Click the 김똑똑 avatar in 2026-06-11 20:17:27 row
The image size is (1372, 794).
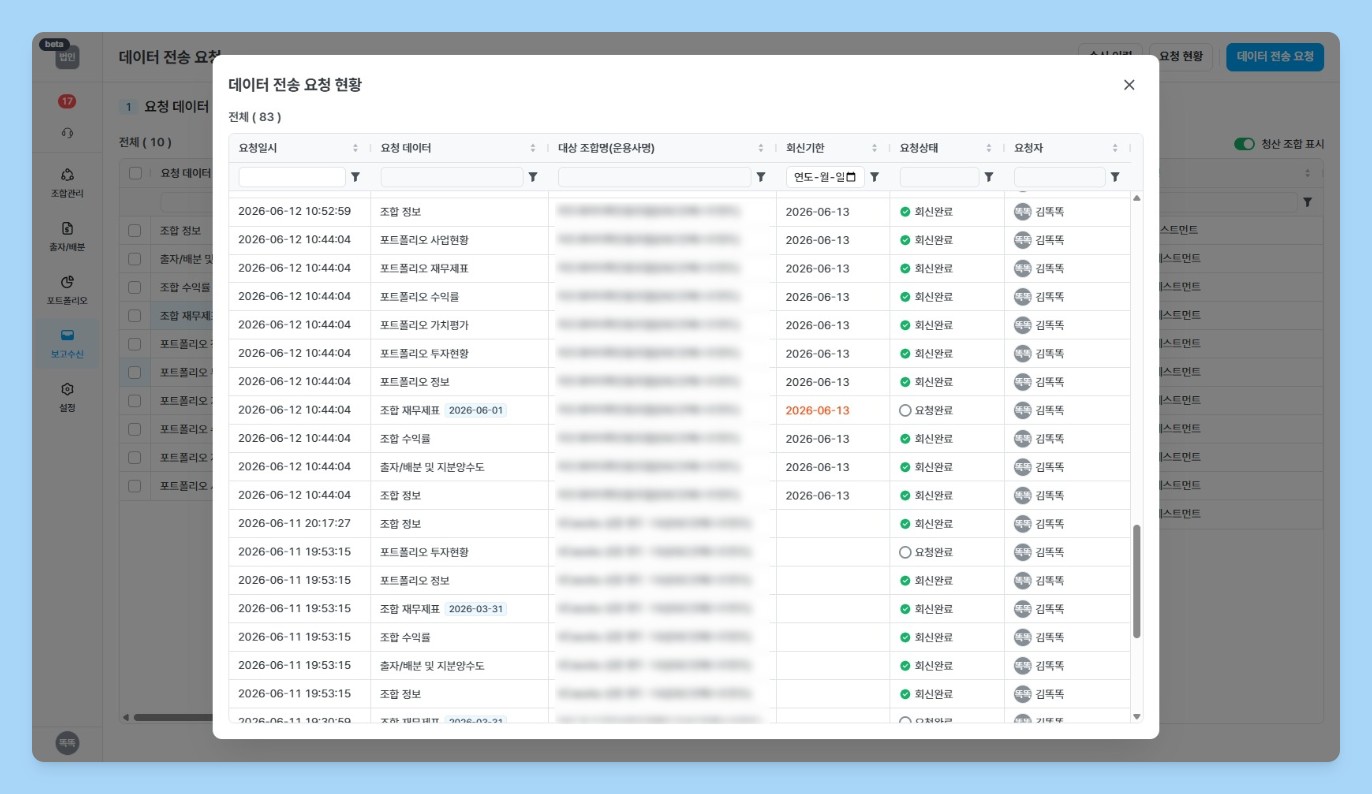point(1022,524)
